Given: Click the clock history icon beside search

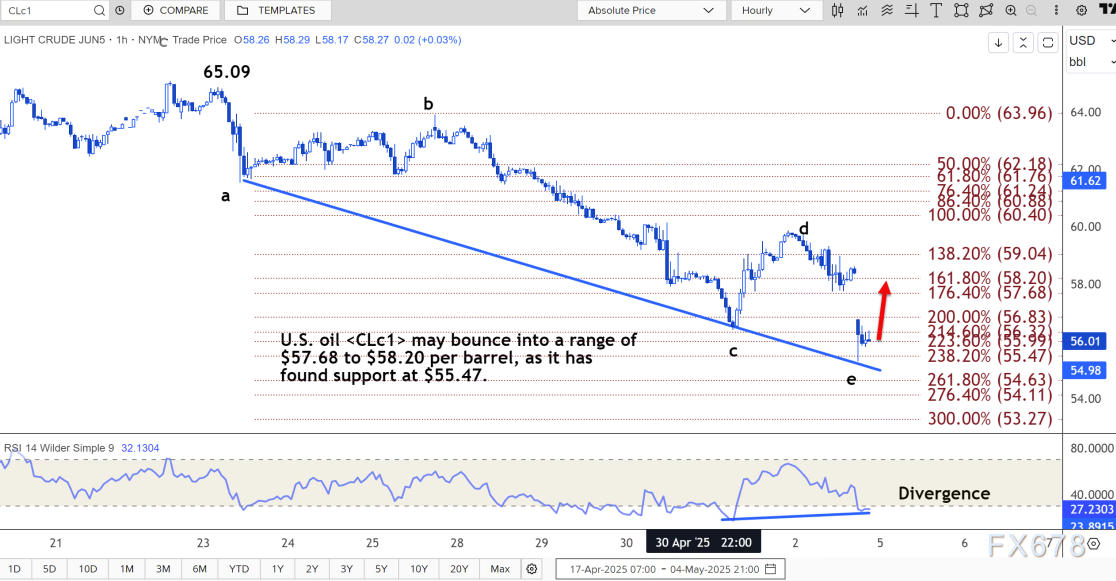Looking at the screenshot, I should [x=120, y=10].
